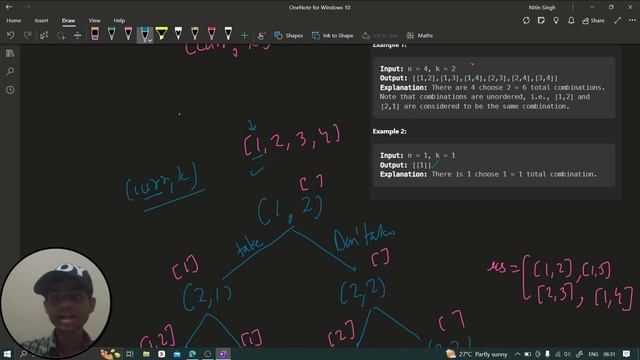Choose the dark green pen
This screenshot has height=360, width=640.
(x=195, y=34)
